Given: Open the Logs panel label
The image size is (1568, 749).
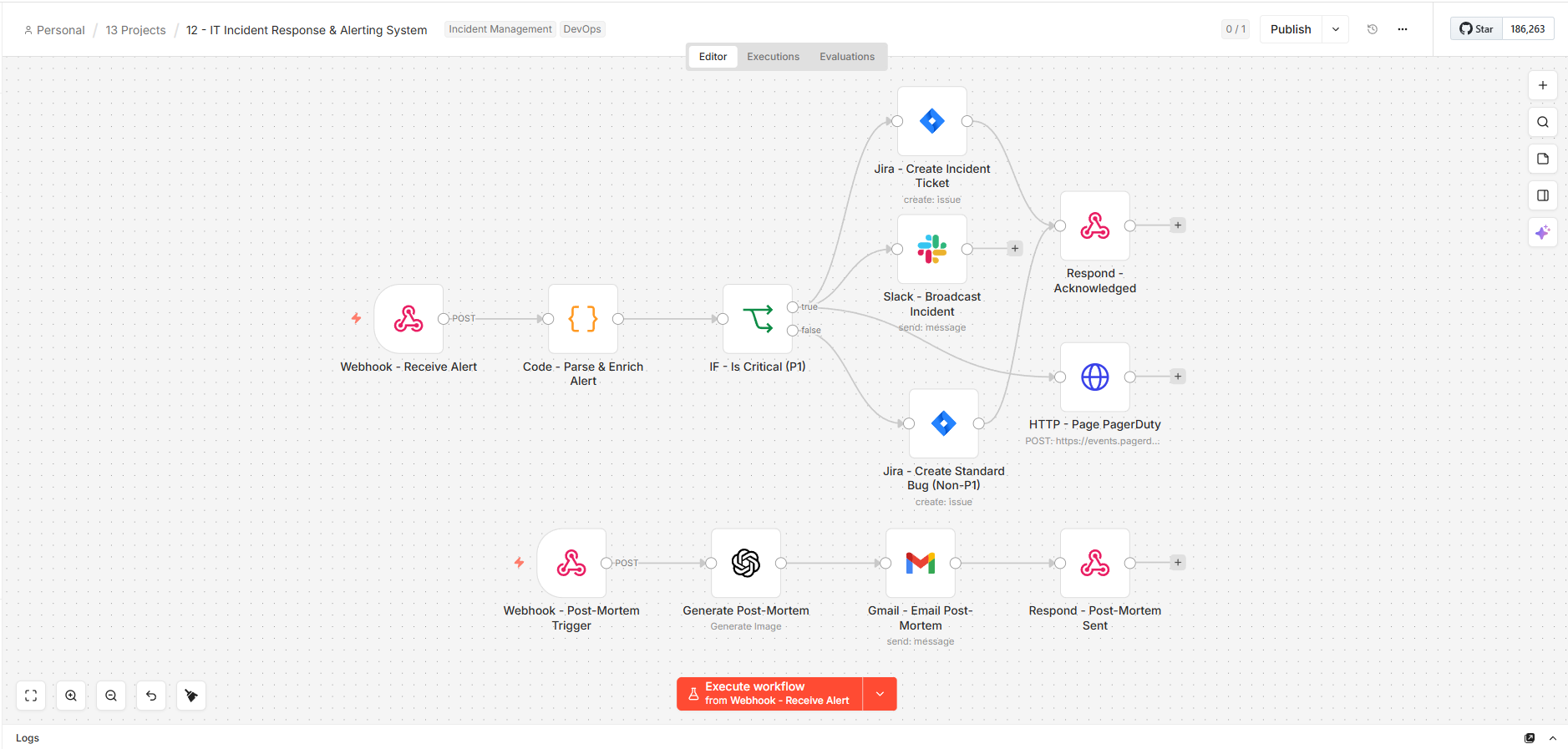Looking at the screenshot, I should (x=28, y=738).
